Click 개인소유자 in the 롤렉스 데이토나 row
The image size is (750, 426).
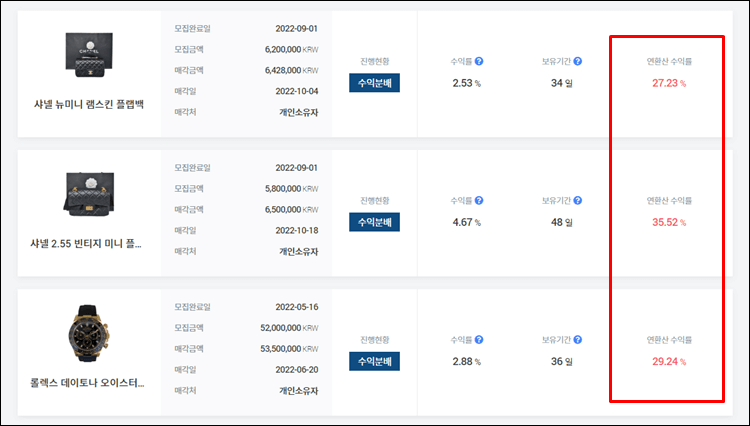click(x=299, y=391)
